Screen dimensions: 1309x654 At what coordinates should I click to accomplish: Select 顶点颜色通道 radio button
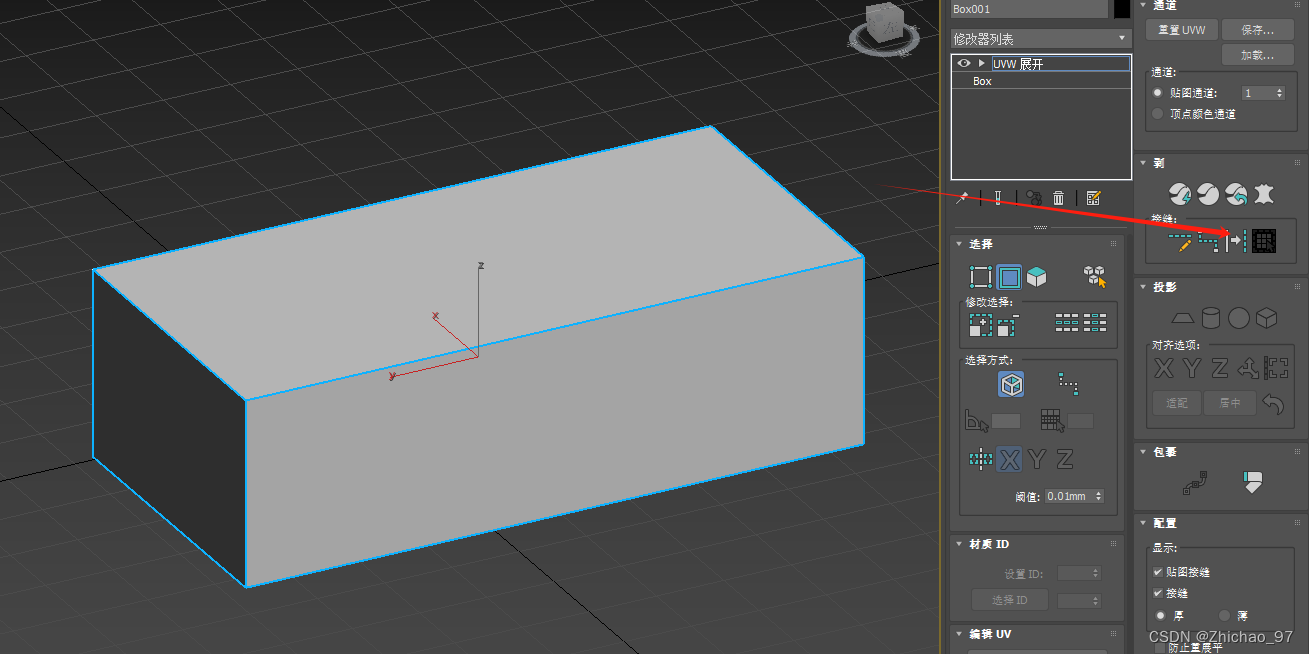click(x=1158, y=114)
